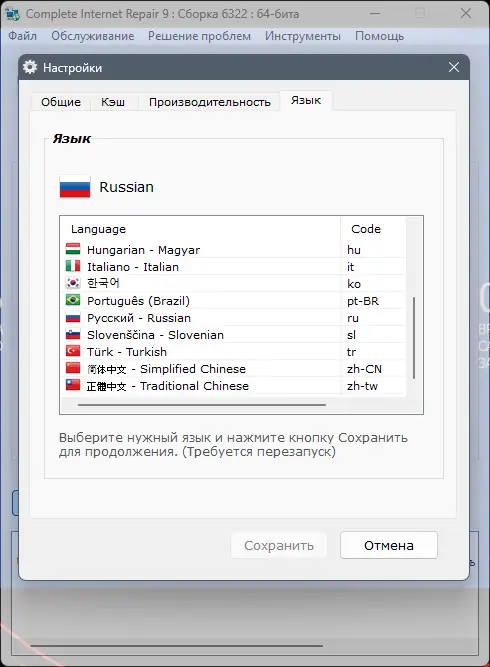Screen dimensions: 490x667
Task: Close the Настройки dialog
Action: 454,67
